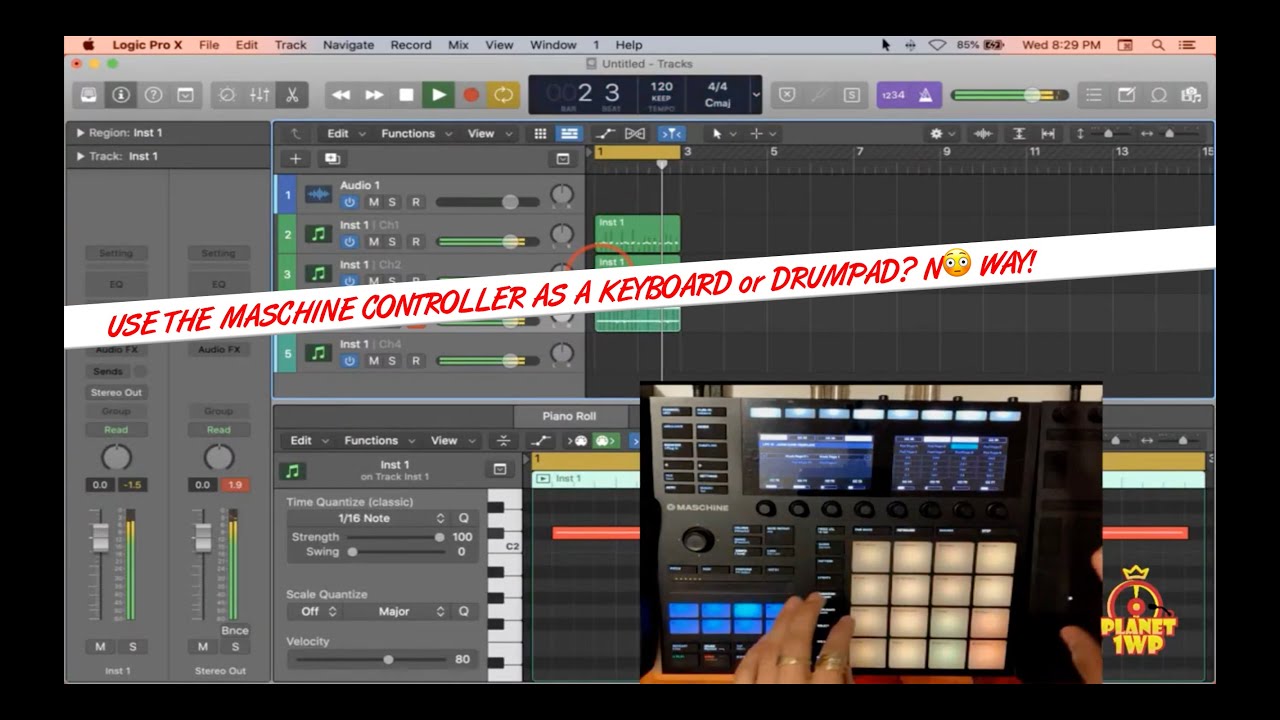
Task: Open the pointer tool menu
Action: click(x=722, y=133)
